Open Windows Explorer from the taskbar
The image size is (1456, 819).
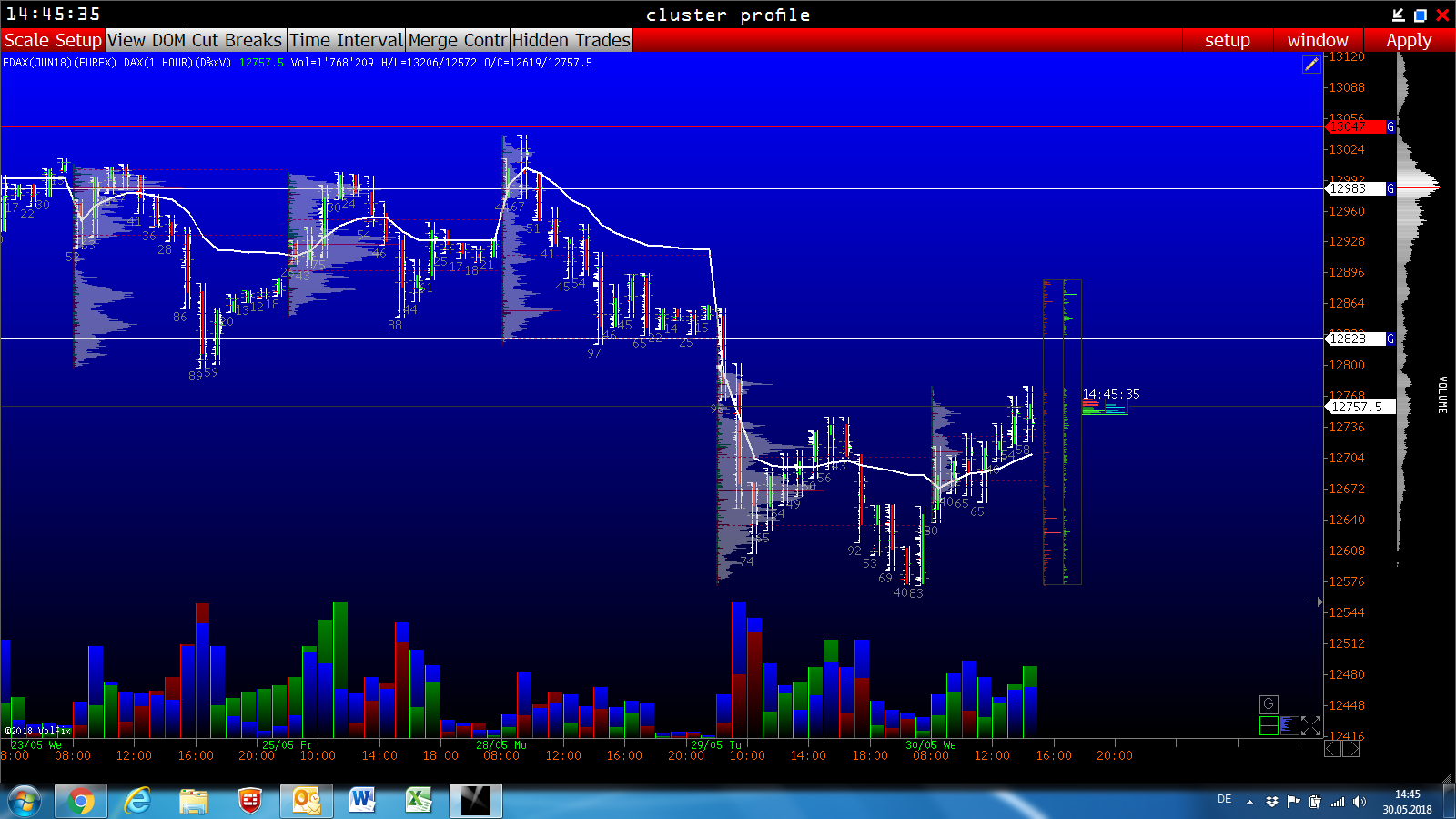[x=194, y=801]
